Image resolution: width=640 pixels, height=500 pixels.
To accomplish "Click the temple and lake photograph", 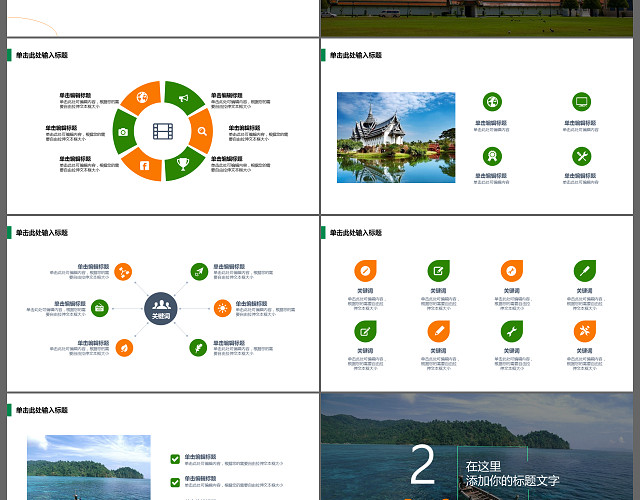I will [396, 138].
